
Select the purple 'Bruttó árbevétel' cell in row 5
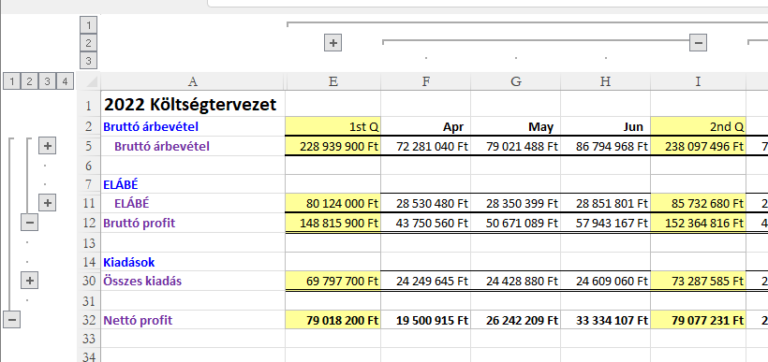tap(193, 146)
